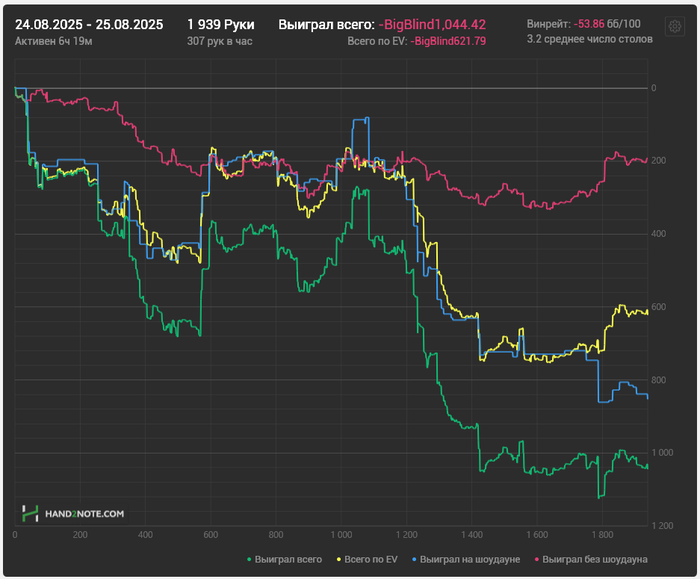This screenshot has height=579, width=700.
Task: Click the y-axis label 0
Action: tap(654, 88)
